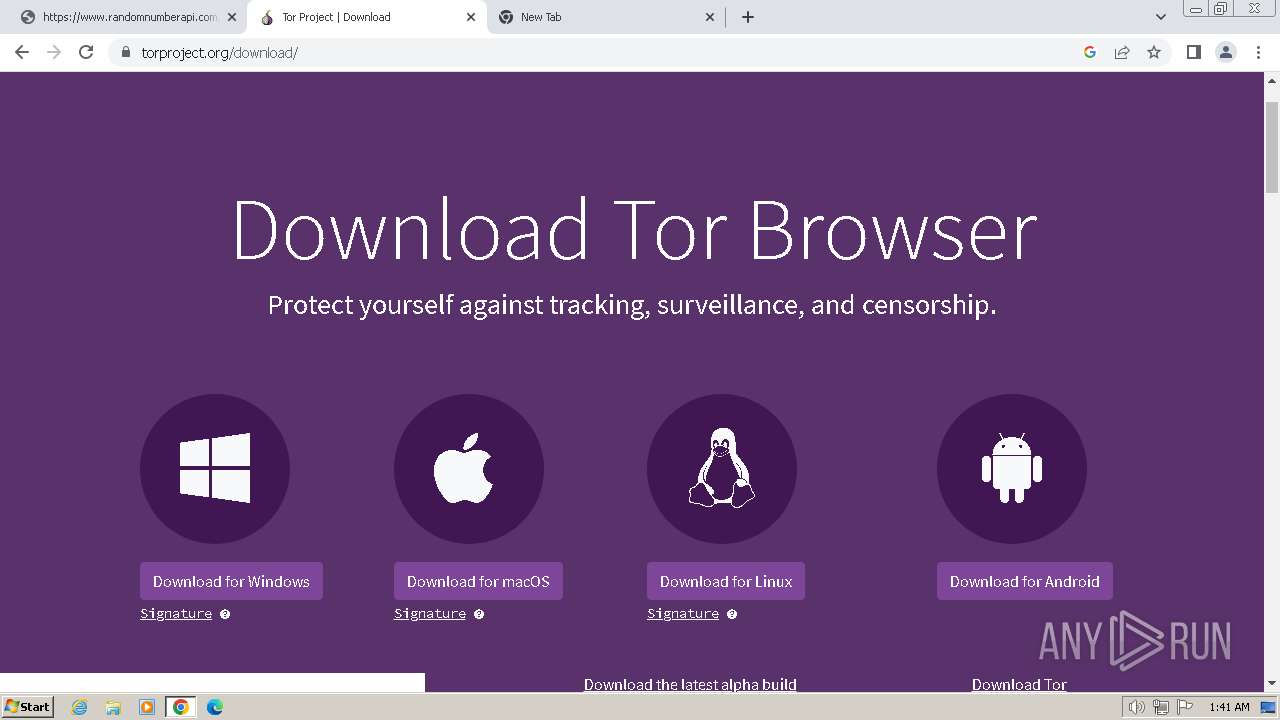This screenshot has height=720, width=1280.
Task: Click the Windows logo circle icon
Action: (215, 468)
